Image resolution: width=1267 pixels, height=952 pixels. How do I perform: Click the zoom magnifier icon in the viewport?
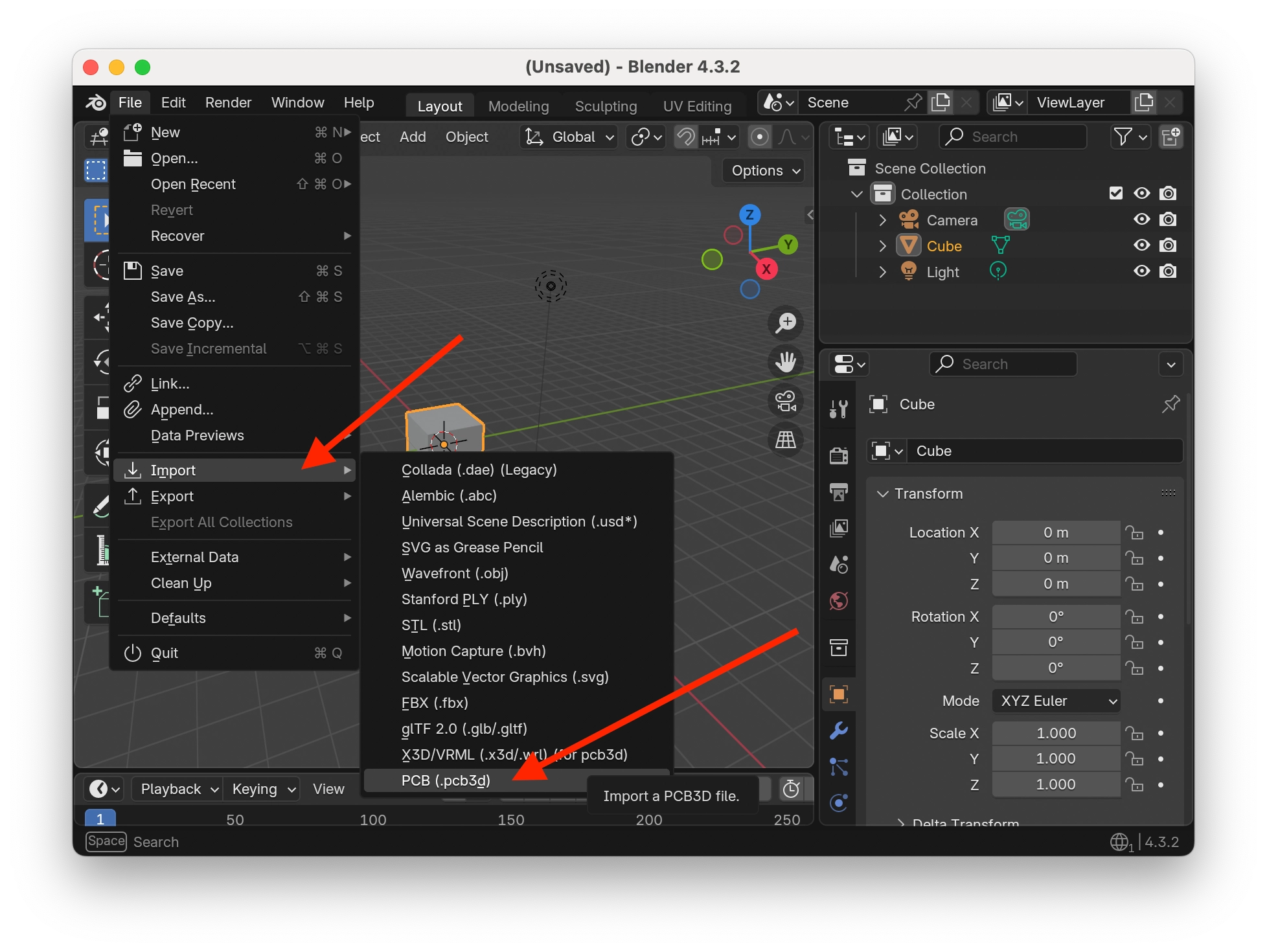(785, 323)
